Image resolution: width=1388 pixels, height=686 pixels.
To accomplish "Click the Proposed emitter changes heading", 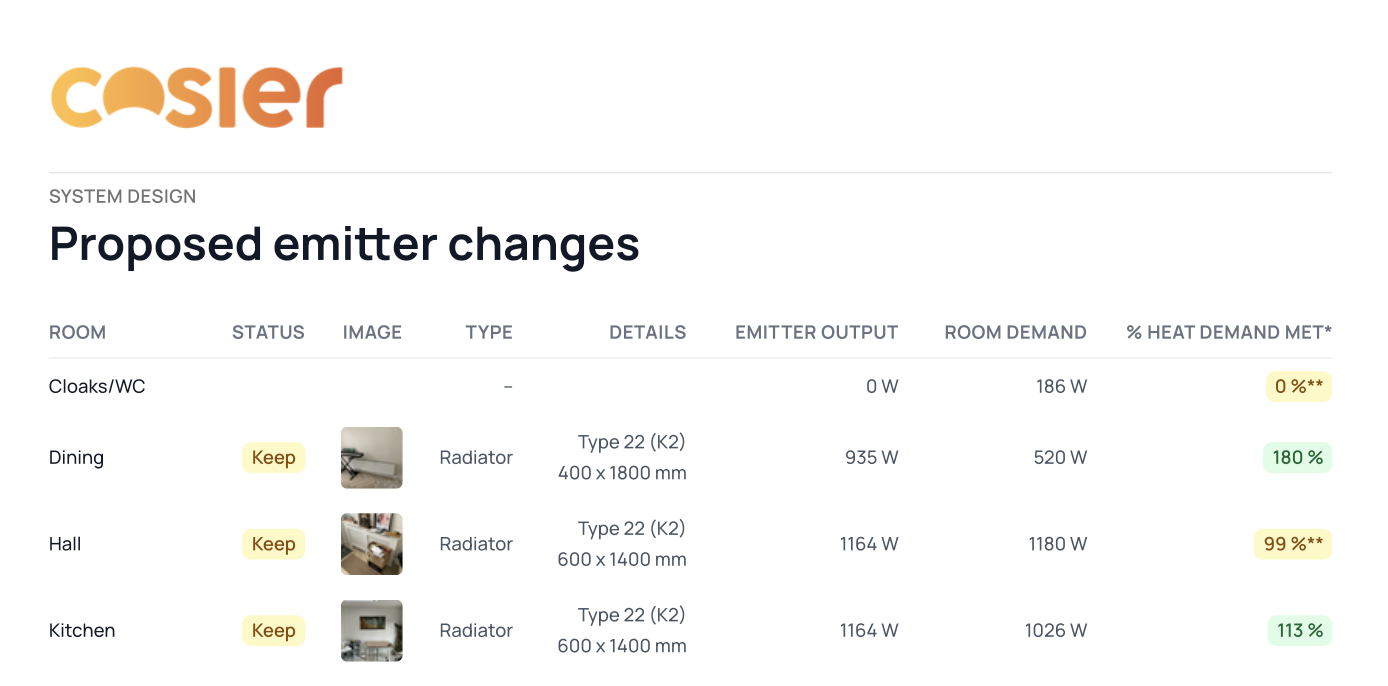I will click(x=344, y=244).
